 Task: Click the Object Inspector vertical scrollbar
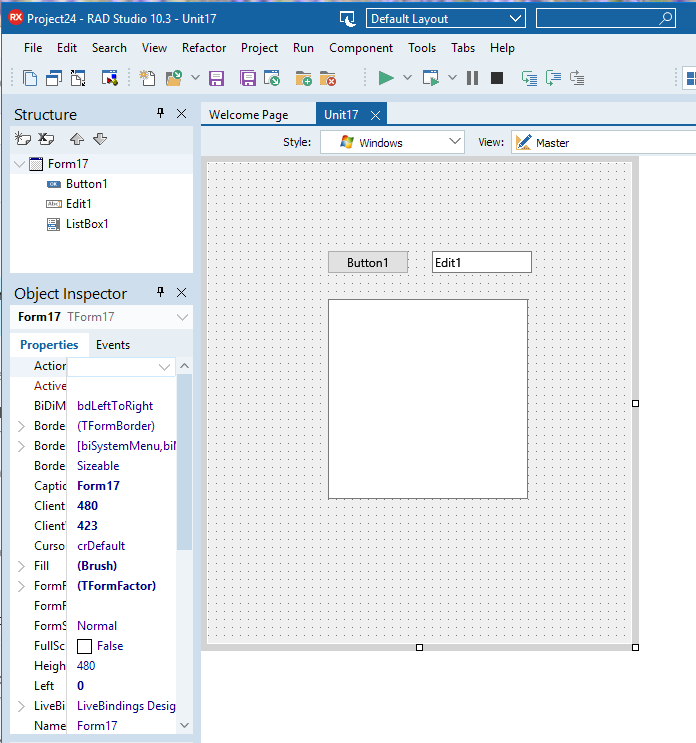184,460
